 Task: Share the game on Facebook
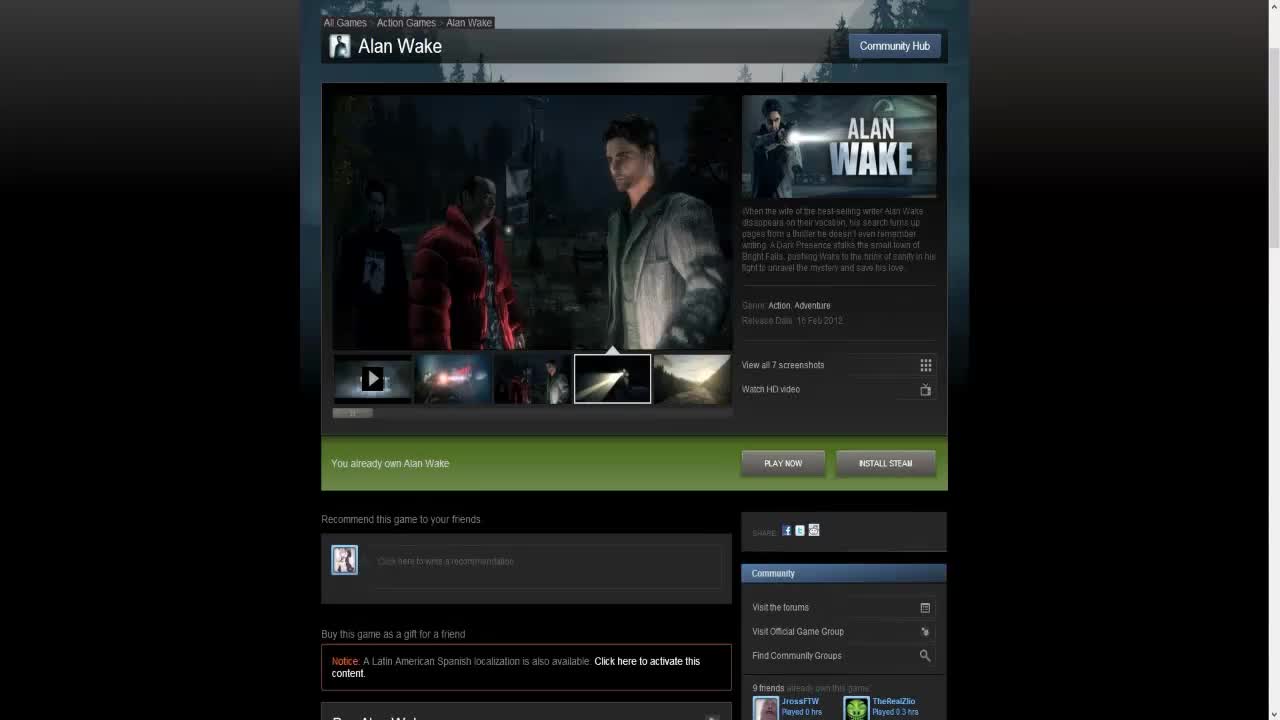click(787, 531)
